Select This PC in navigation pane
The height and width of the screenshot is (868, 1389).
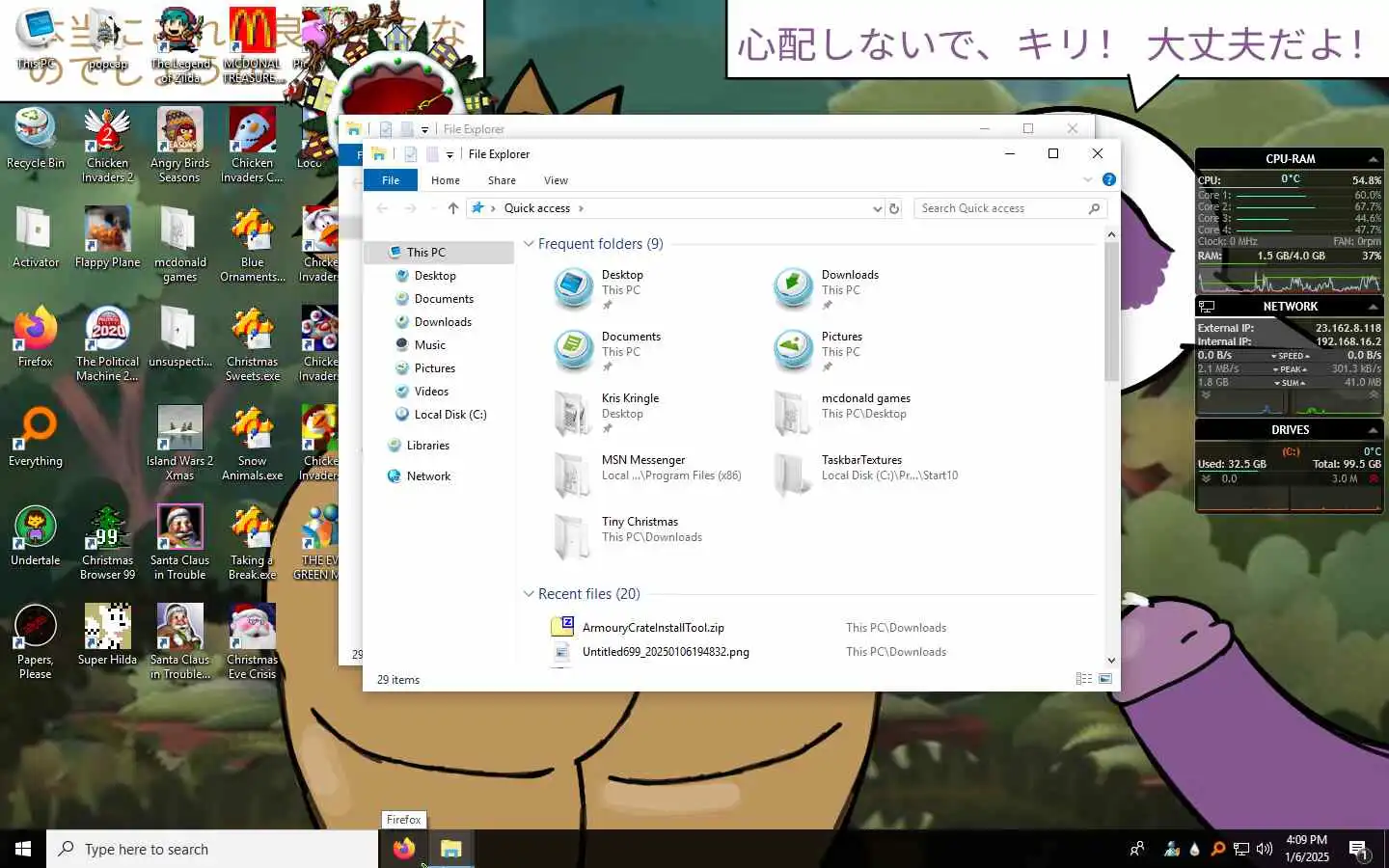439,253
